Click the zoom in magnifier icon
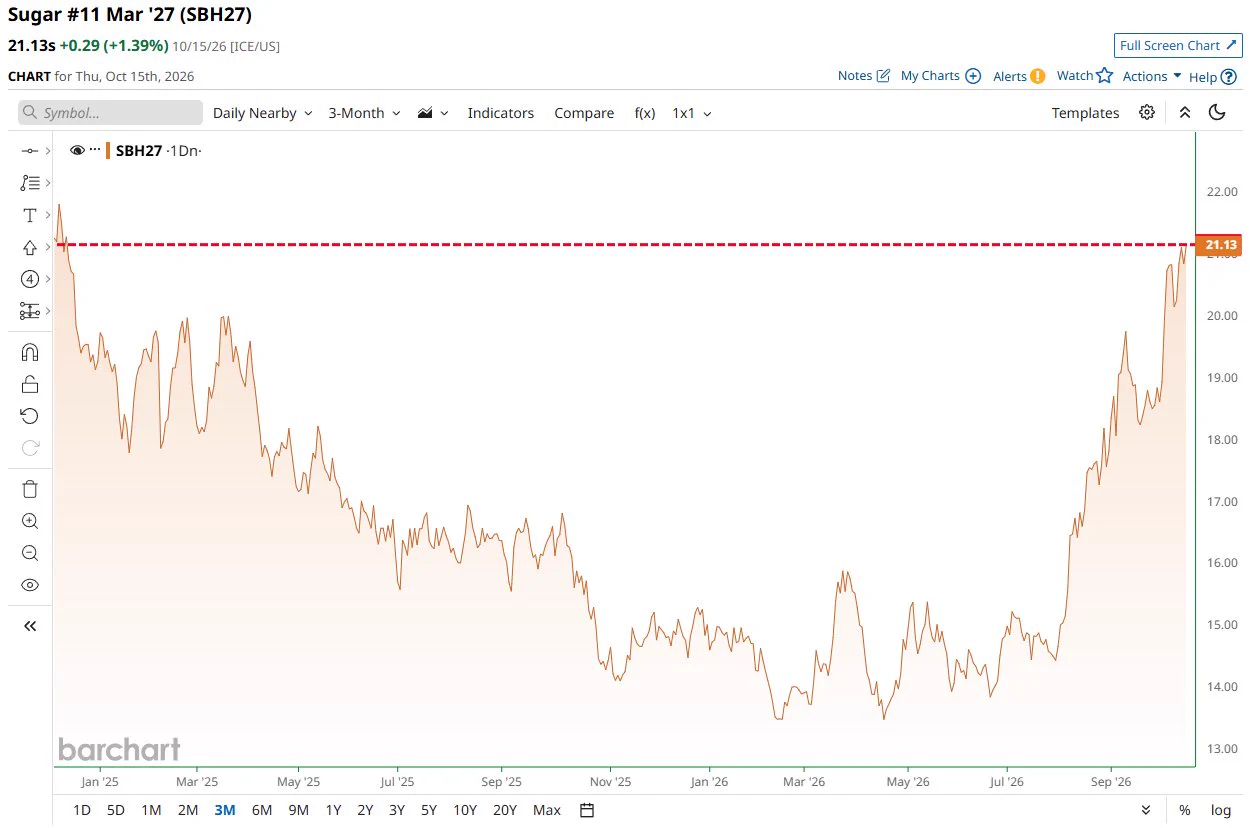Screen dimensions: 1250x828 [30, 521]
